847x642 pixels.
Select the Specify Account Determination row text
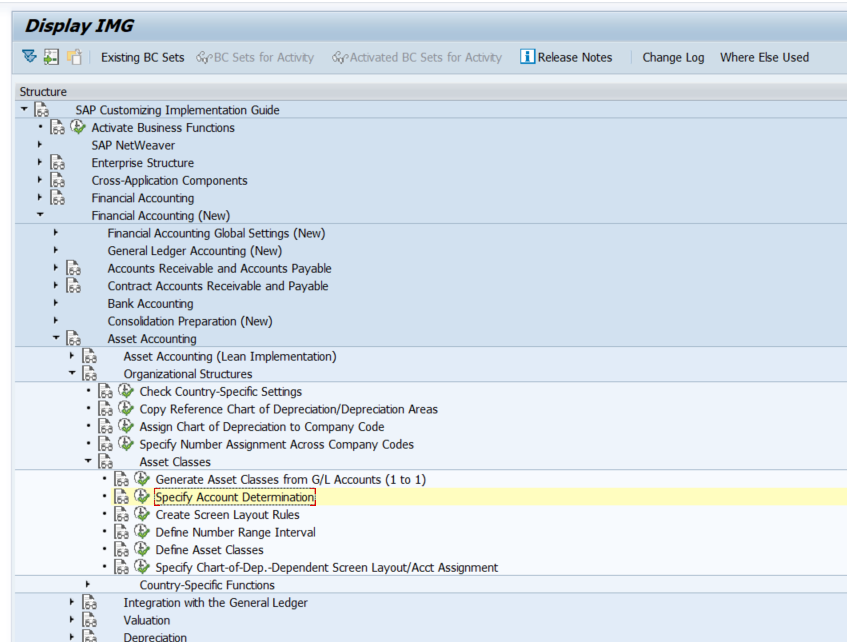point(235,497)
